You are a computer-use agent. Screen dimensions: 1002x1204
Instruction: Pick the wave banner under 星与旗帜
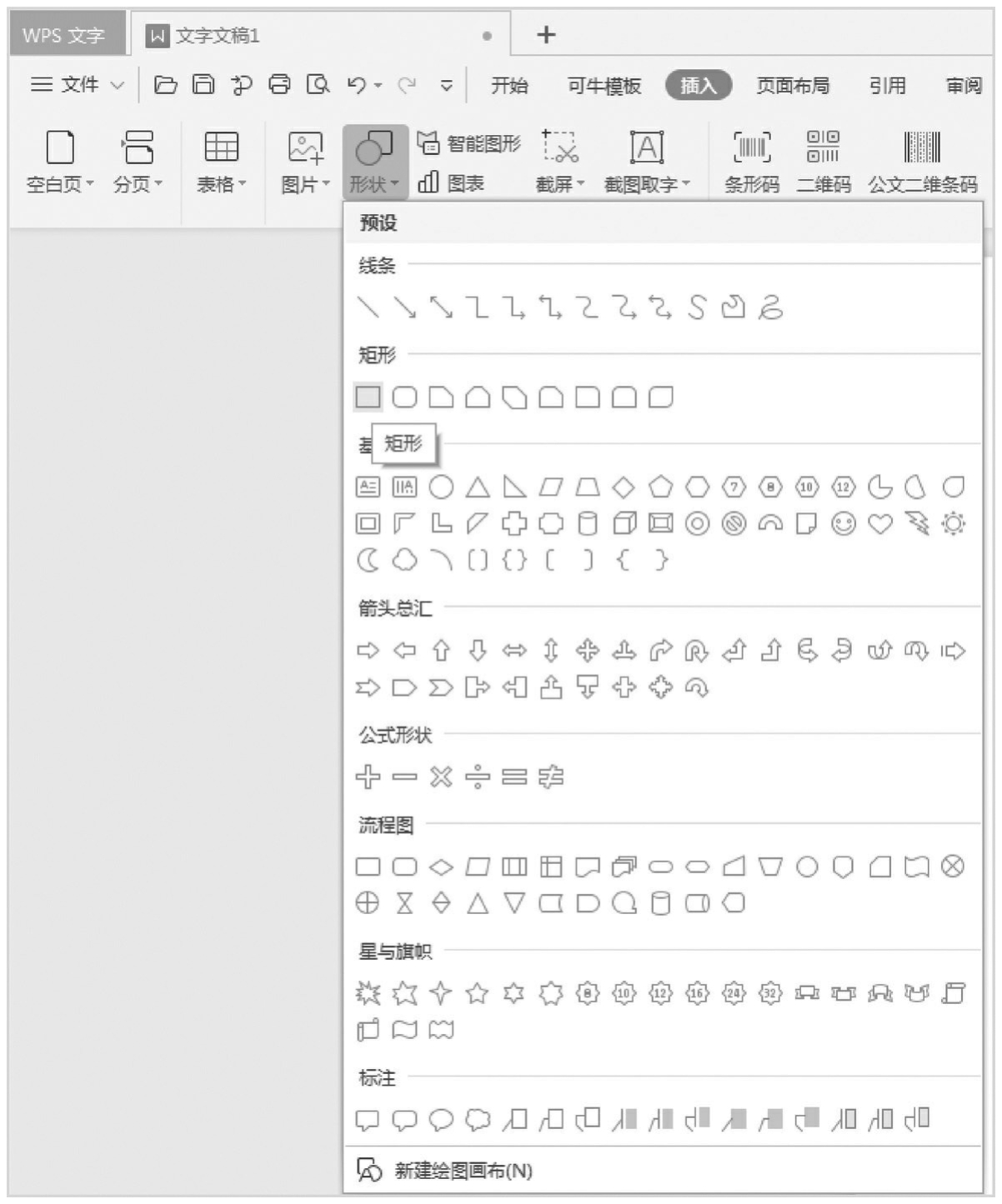(x=404, y=1030)
